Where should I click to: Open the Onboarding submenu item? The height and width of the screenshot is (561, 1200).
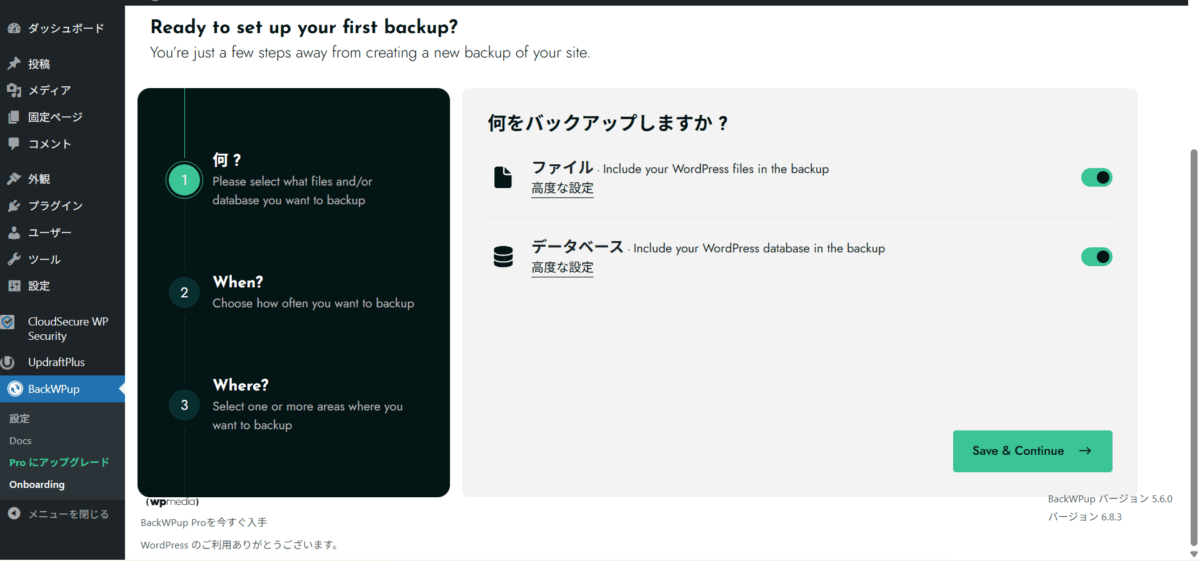37,485
